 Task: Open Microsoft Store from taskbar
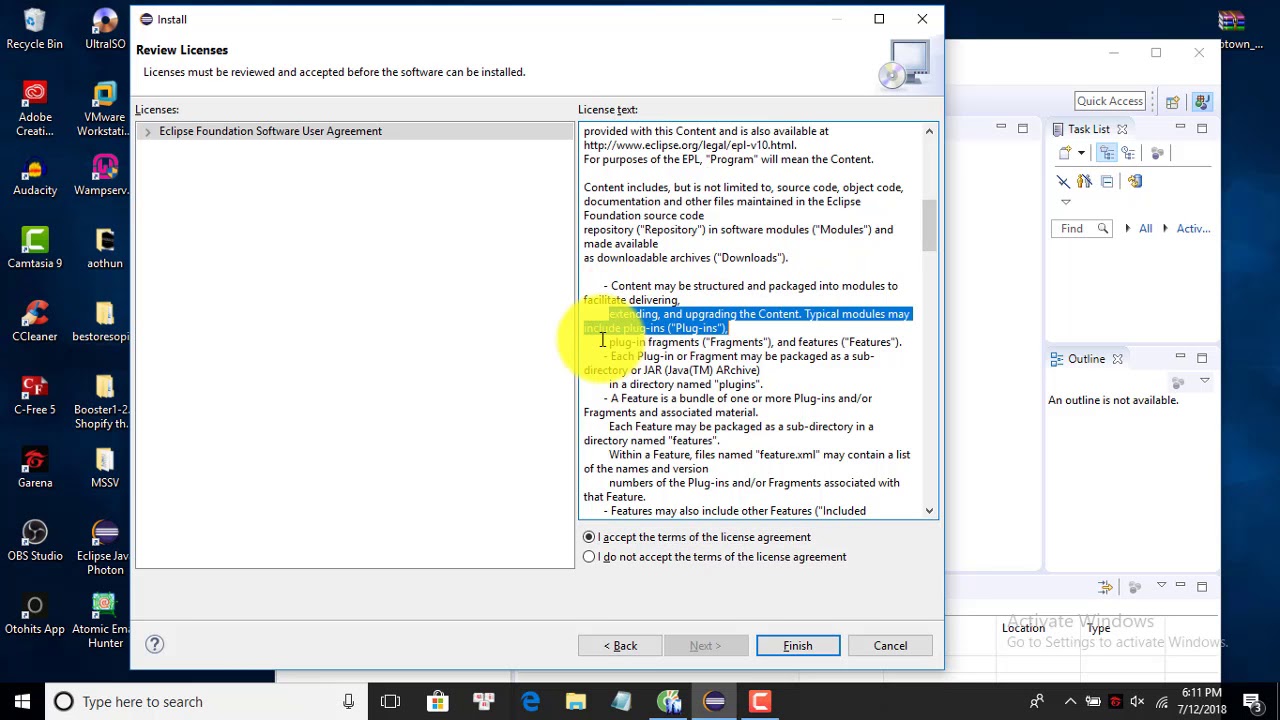[x=438, y=702]
